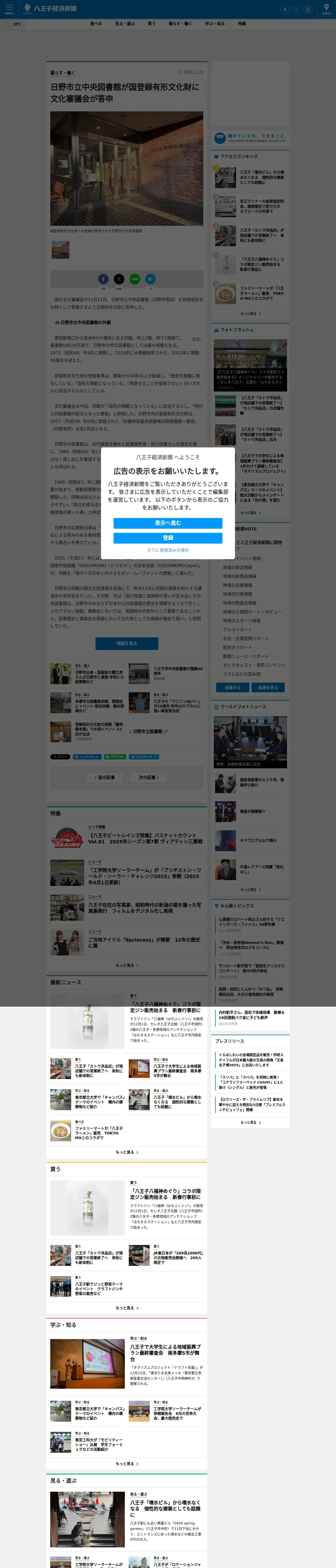Image resolution: width=336 pixels, height=1568 pixels.
Task: Go to 前の記事 previous article
Action: pos(105,777)
